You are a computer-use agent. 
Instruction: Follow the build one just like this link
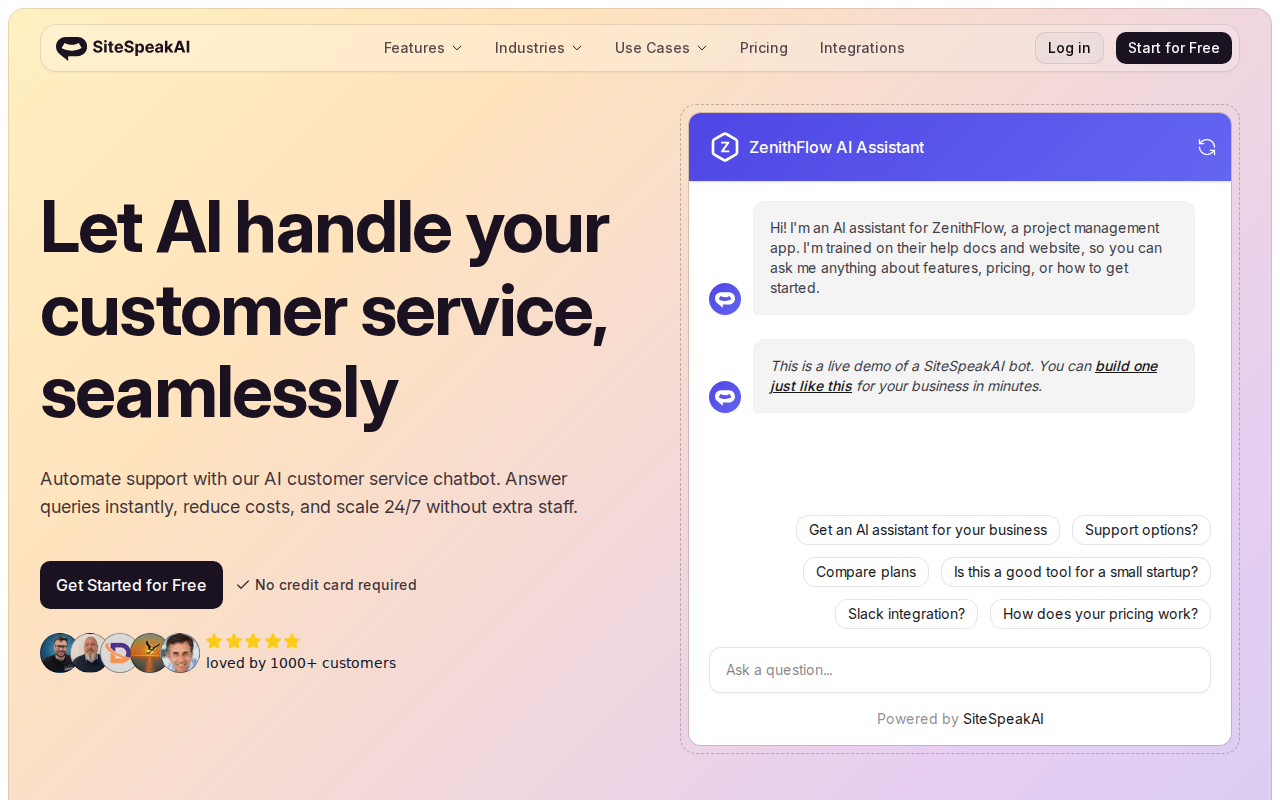1126,366
